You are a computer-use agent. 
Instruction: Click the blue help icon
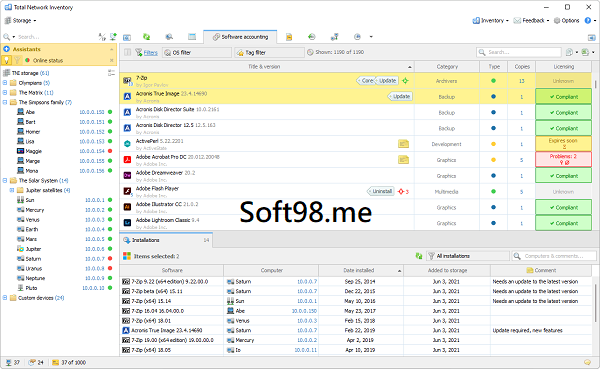point(588,20)
